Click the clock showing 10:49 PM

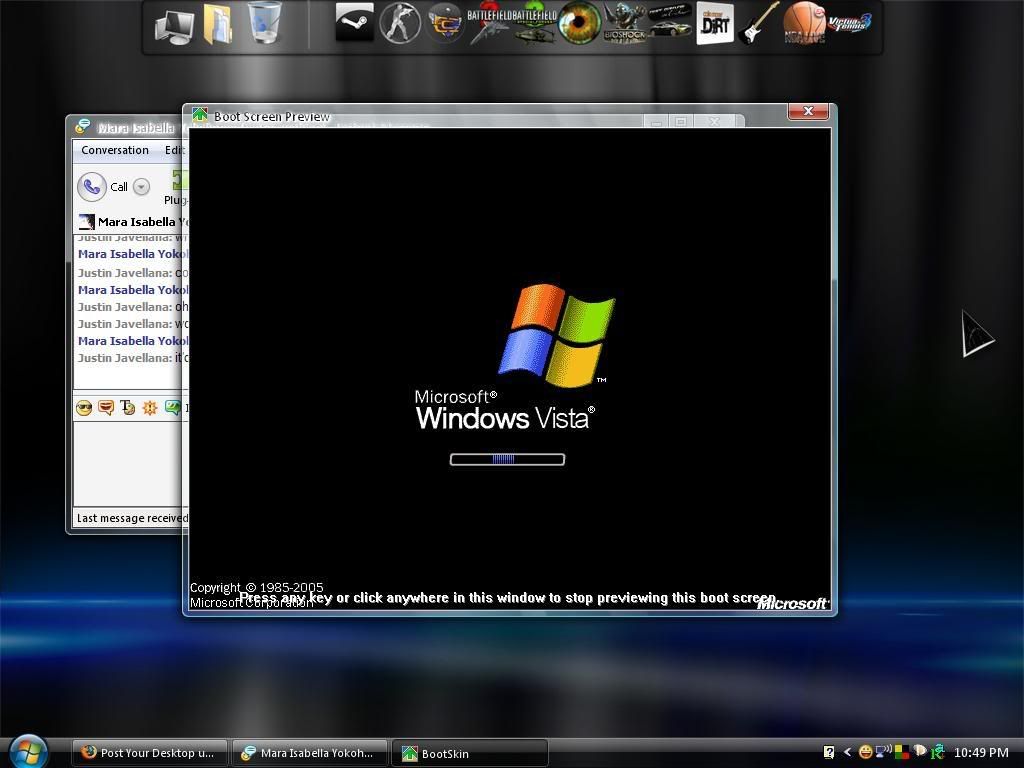pos(980,753)
